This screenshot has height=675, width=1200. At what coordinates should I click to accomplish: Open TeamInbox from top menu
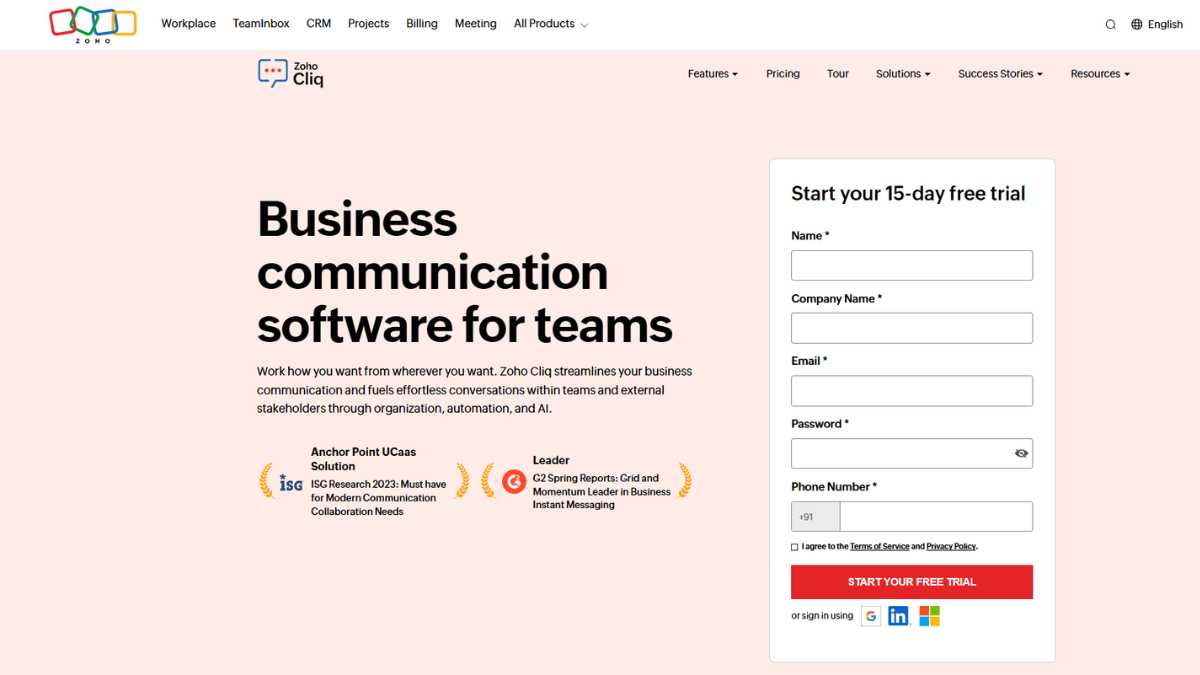(x=261, y=24)
